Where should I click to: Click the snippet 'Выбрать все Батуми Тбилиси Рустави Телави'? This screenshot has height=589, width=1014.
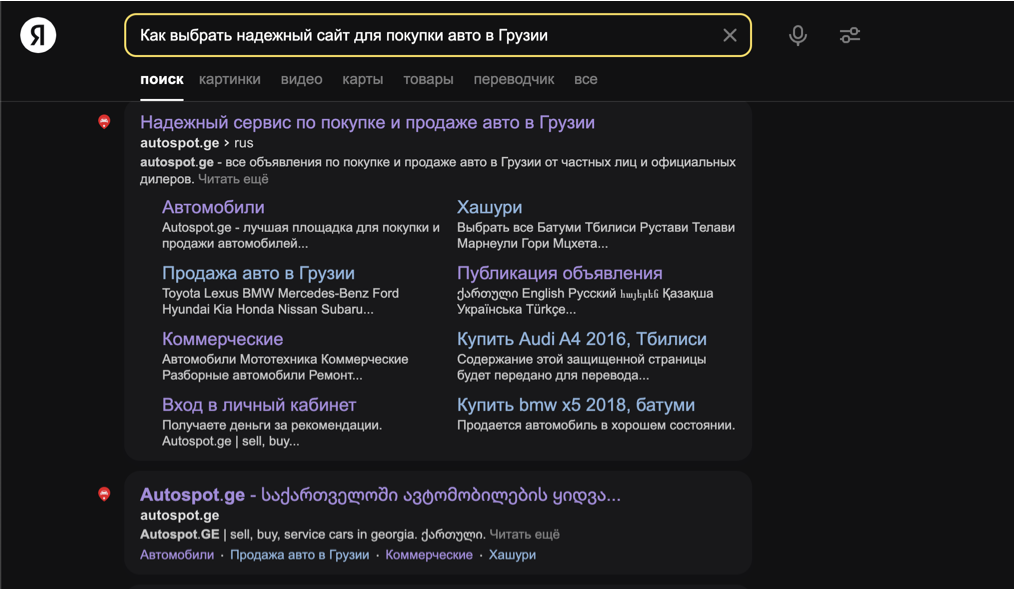coord(596,228)
